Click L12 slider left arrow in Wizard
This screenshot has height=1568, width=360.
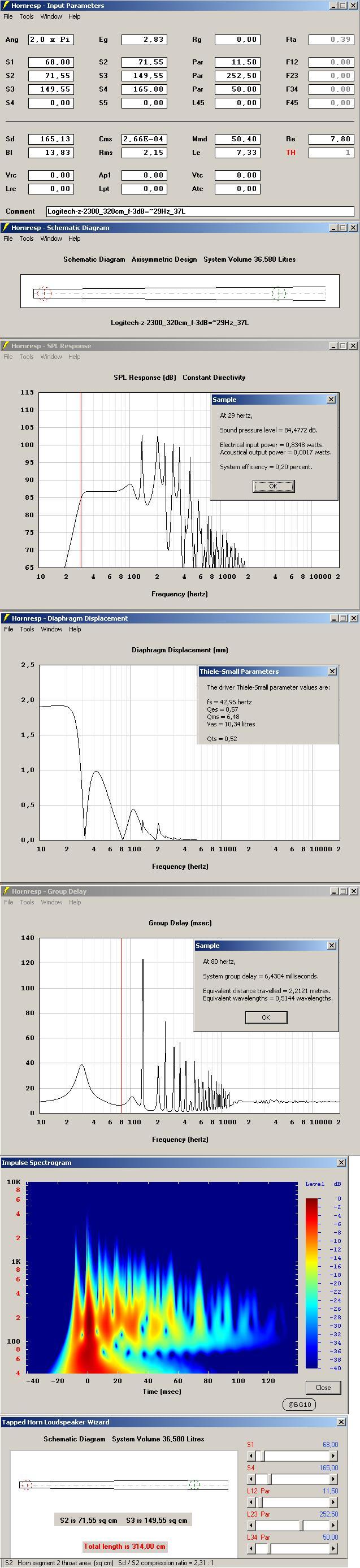(250, 1502)
